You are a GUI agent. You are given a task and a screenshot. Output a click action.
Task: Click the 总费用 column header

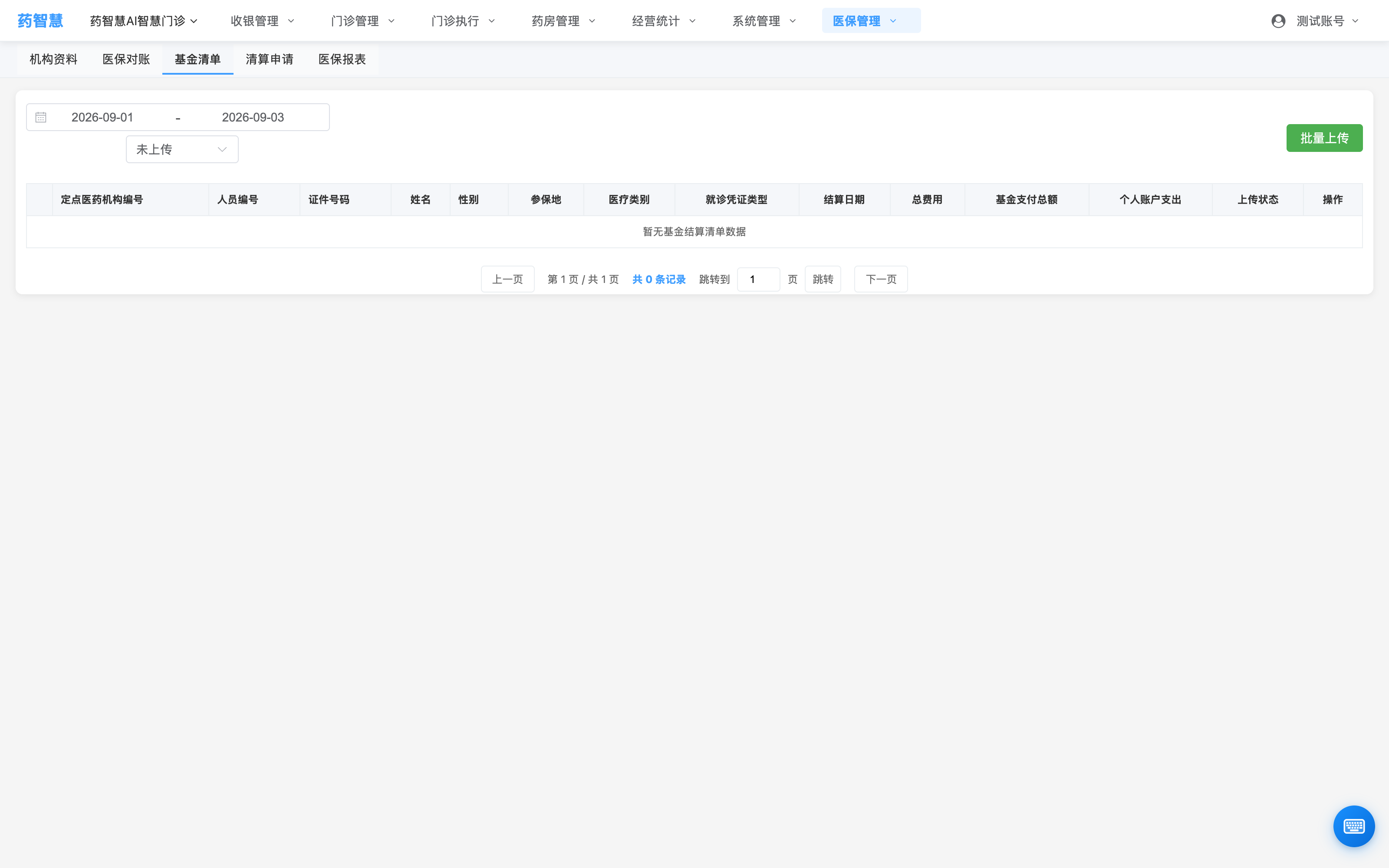click(x=927, y=200)
